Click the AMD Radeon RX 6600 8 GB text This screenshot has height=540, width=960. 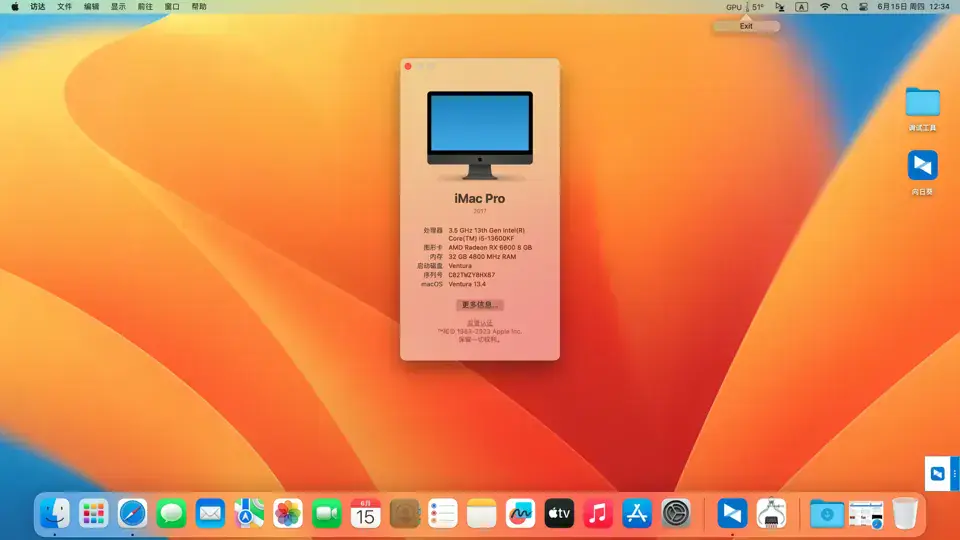490,247
